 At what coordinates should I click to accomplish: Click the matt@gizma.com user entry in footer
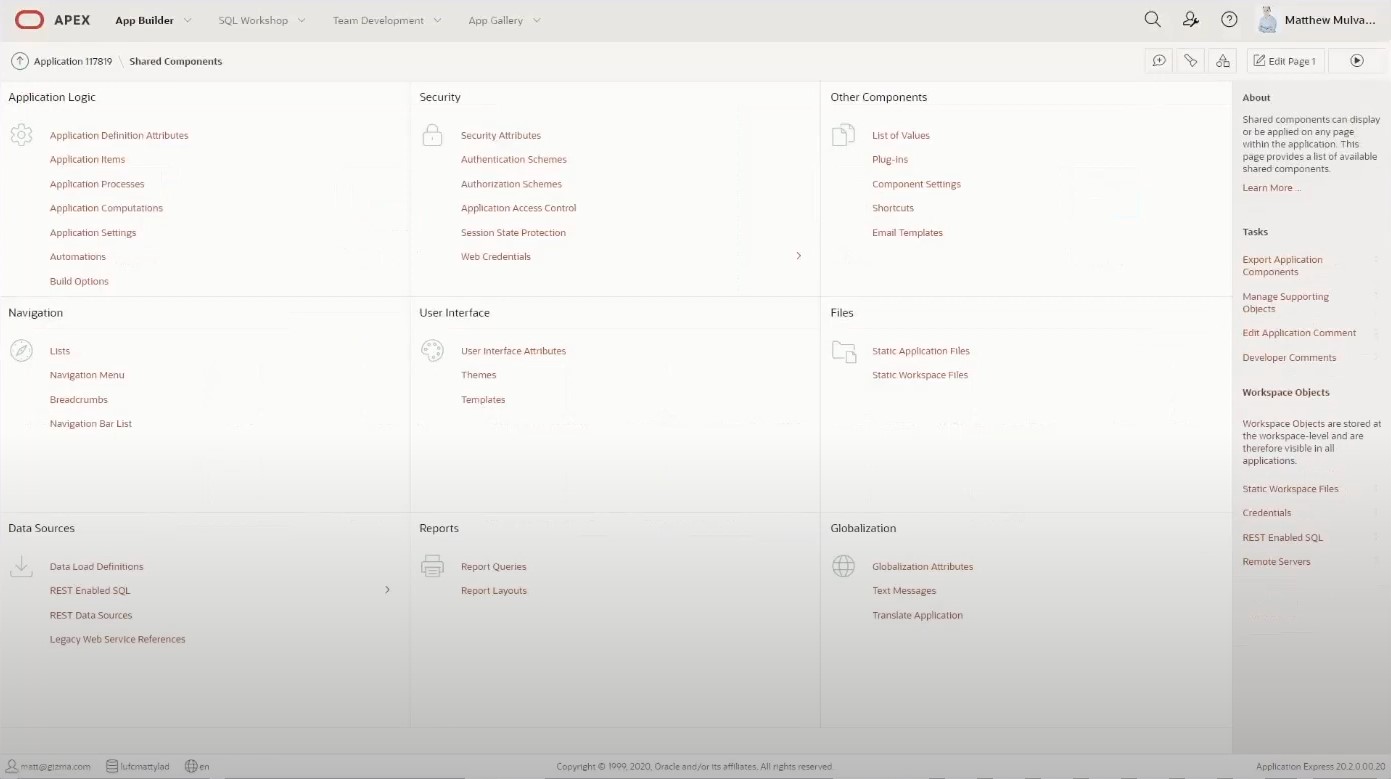coord(48,767)
